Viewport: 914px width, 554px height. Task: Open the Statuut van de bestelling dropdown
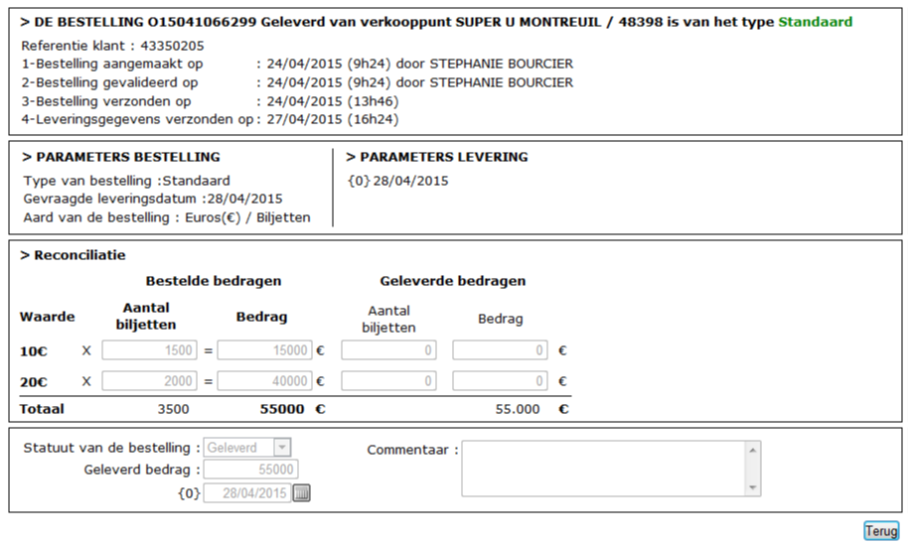tap(247, 447)
